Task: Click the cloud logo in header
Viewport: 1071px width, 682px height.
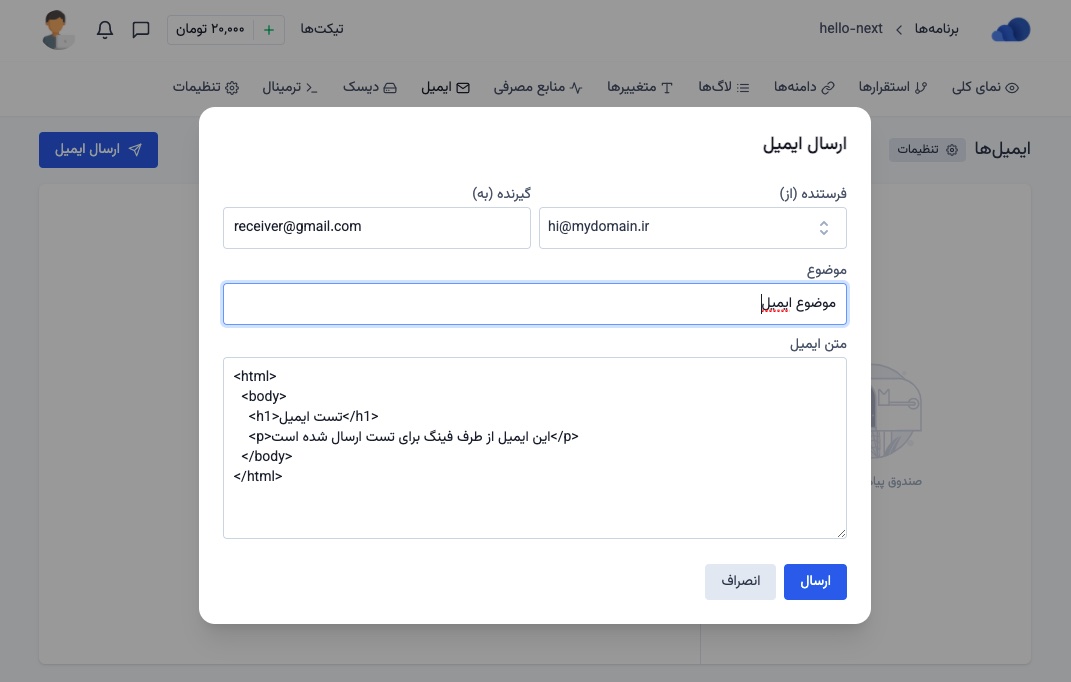Action: [1010, 31]
